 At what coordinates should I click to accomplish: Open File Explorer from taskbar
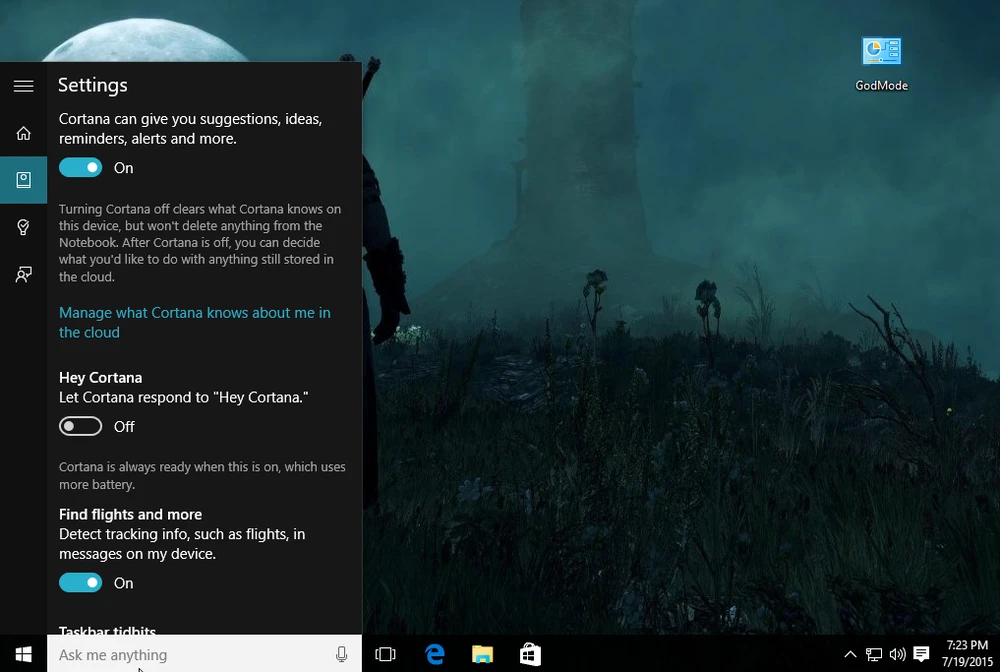[482, 654]
